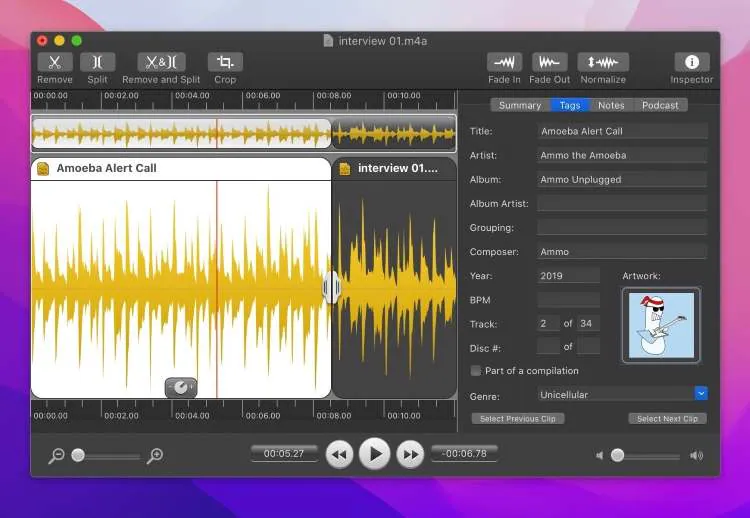
Task: Click the low volume speaker icon
Action: [x=599, y=455]
